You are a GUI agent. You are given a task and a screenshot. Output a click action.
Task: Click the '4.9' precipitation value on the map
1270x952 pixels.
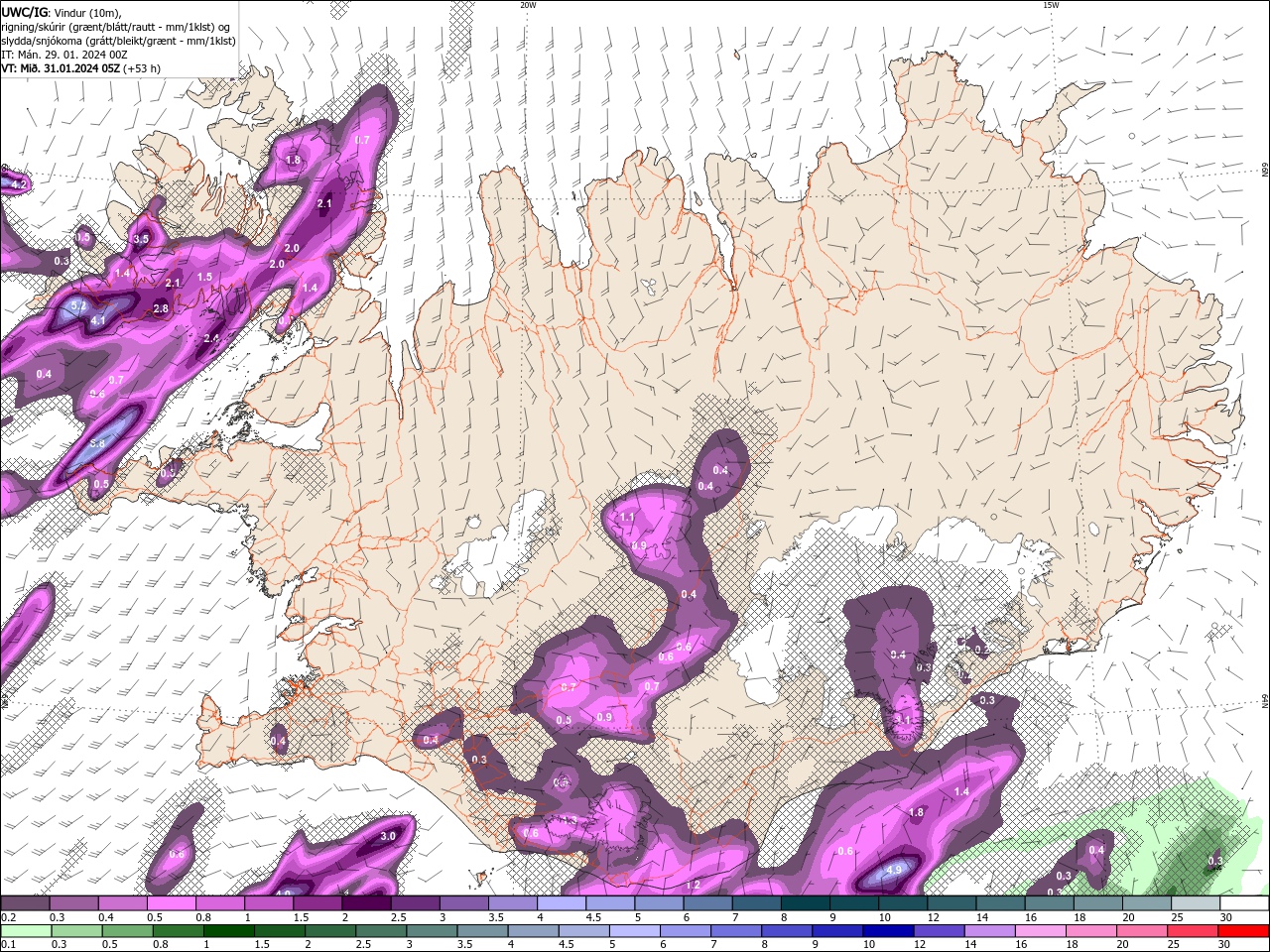click(894, 870)
